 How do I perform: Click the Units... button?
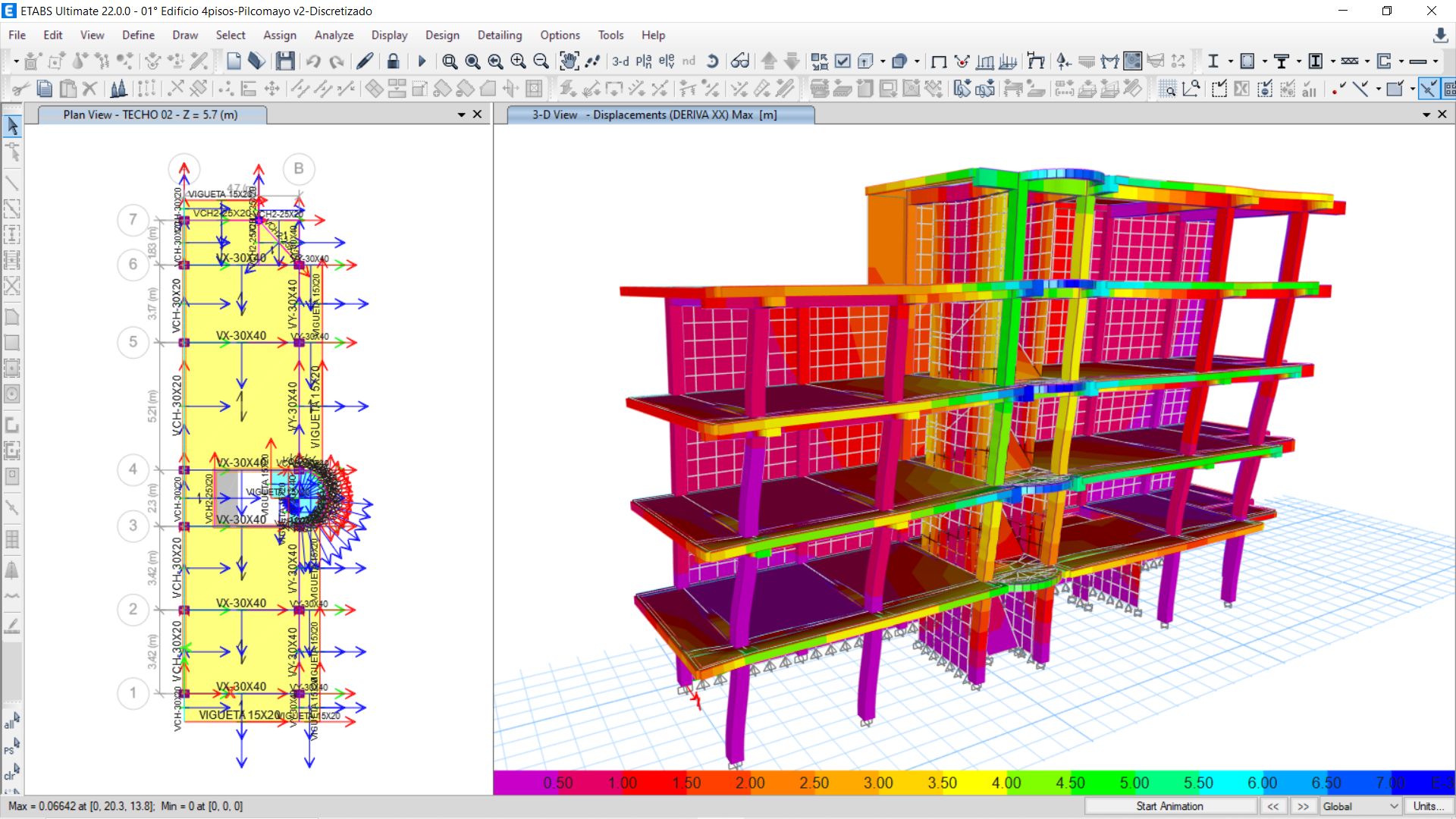[1429, 806]
